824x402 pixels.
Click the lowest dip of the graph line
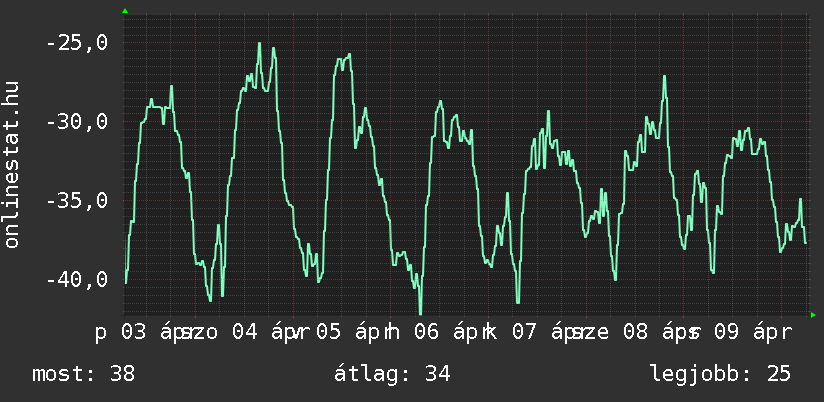[x=420, y=313]
